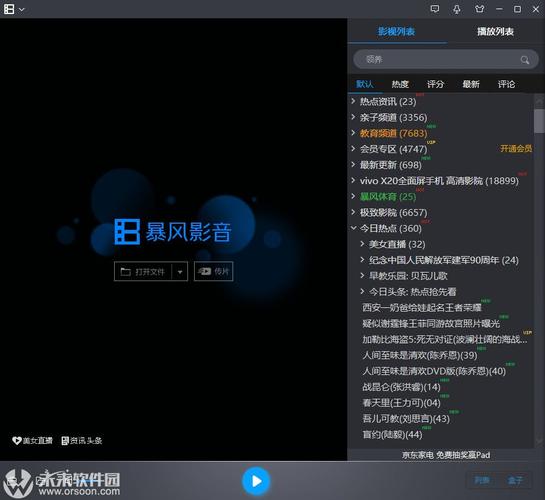Open the 资讯头条 shortcut at bottom left

coord(82,441)
